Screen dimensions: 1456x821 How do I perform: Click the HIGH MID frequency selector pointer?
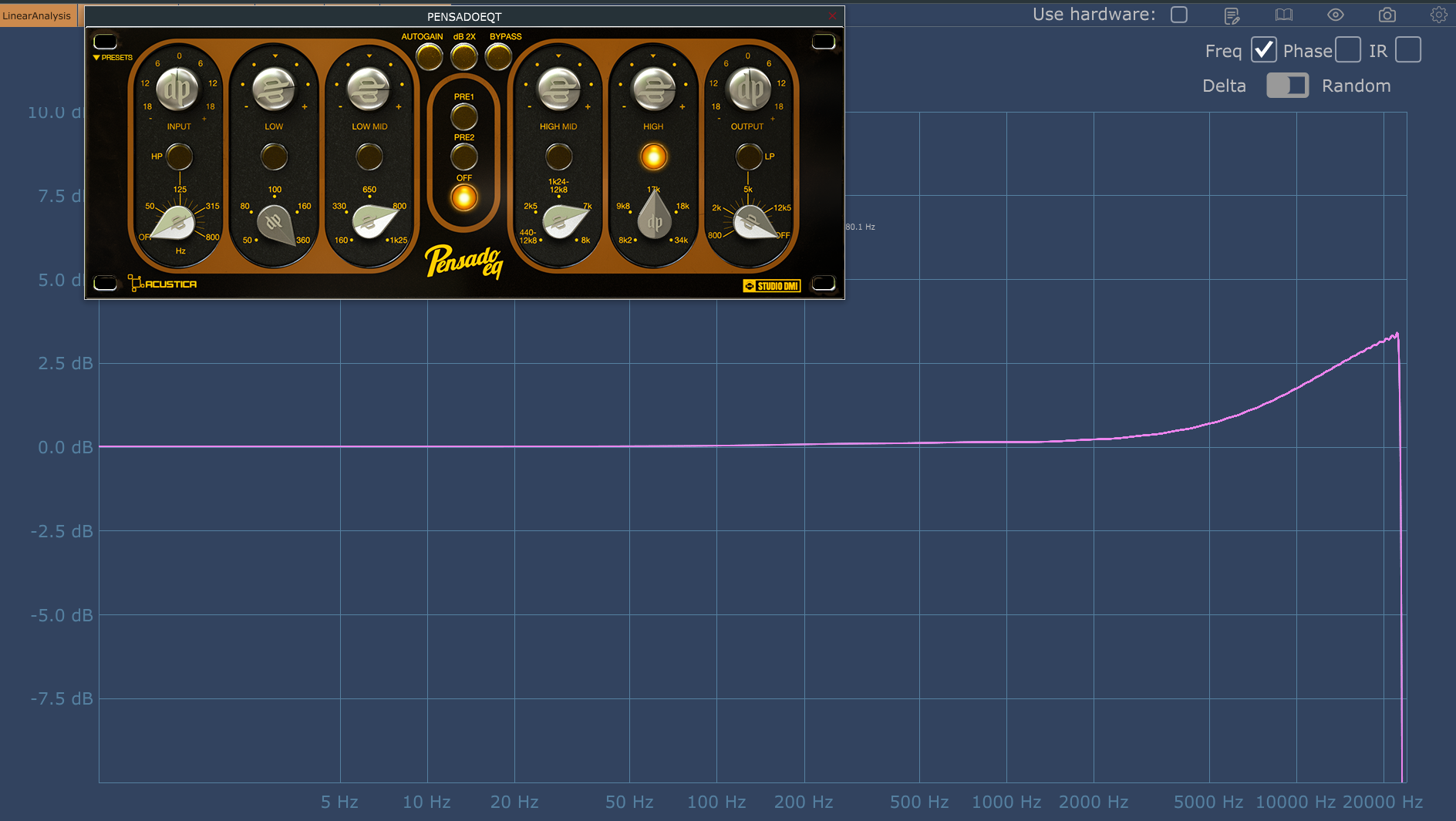[x=564, y=221]
